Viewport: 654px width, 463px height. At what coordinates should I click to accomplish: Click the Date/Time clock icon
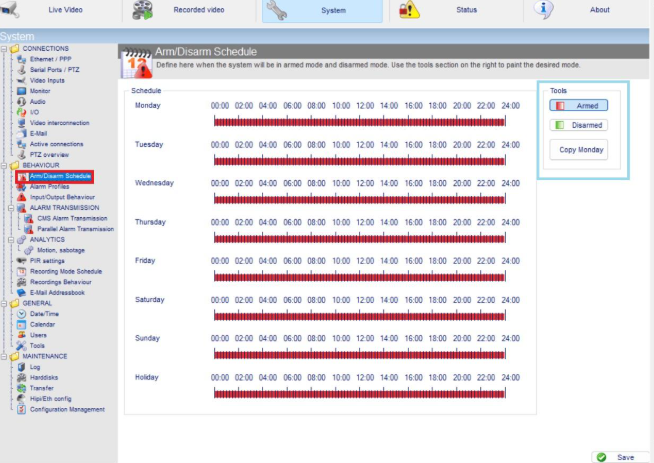click(x=21, y=314)
